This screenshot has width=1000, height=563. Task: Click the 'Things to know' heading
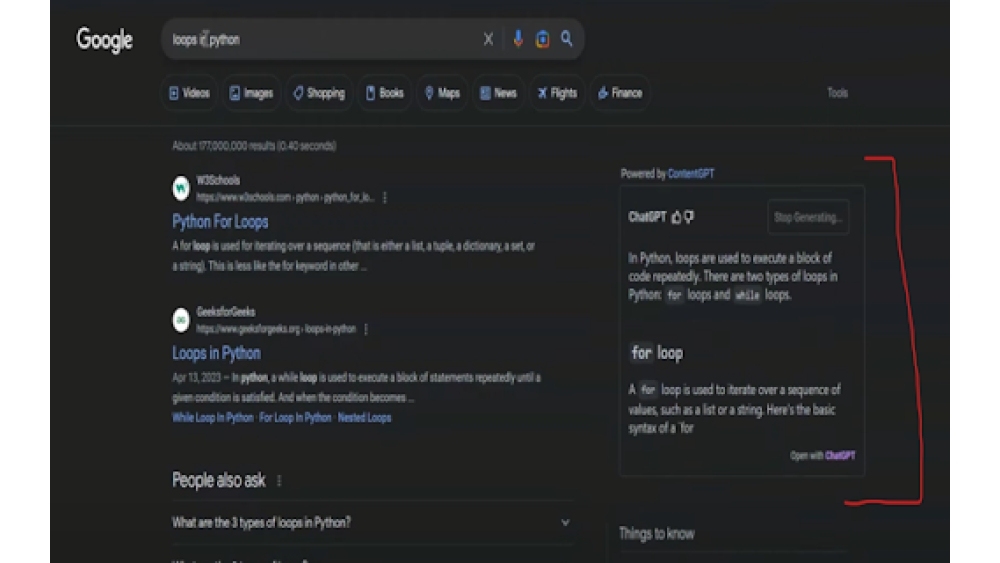657,534
